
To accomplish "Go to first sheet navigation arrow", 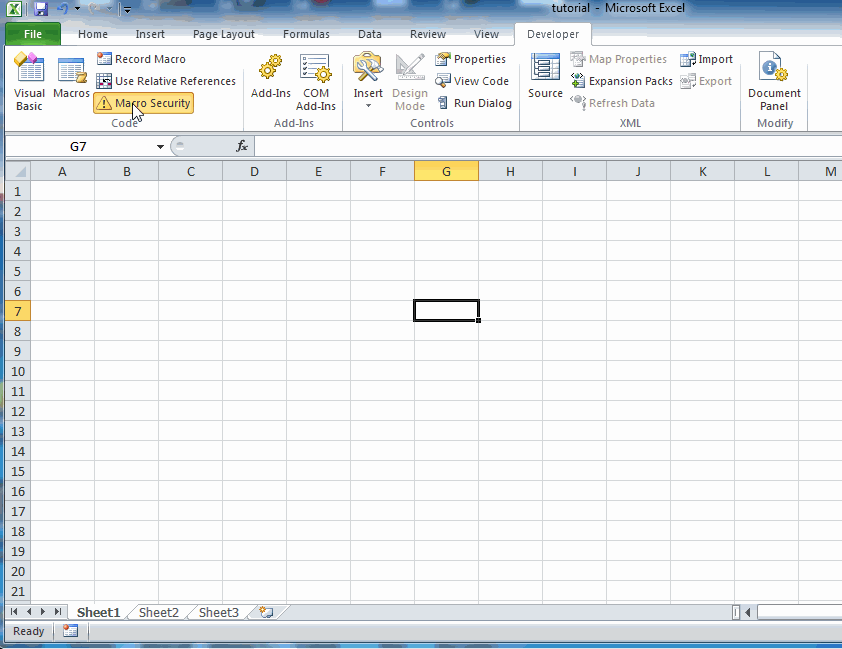I will [x=14, y=611].
